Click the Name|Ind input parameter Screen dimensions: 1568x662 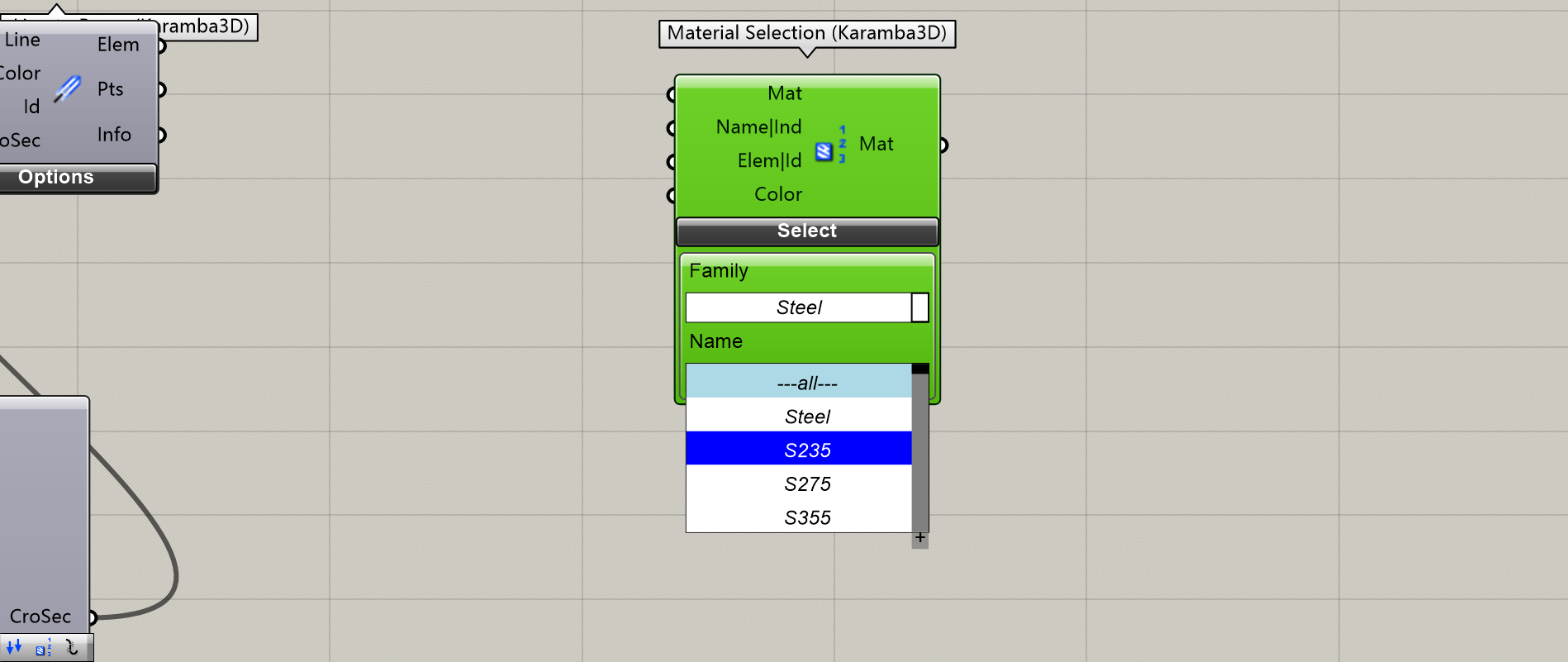tap(758, 127)
